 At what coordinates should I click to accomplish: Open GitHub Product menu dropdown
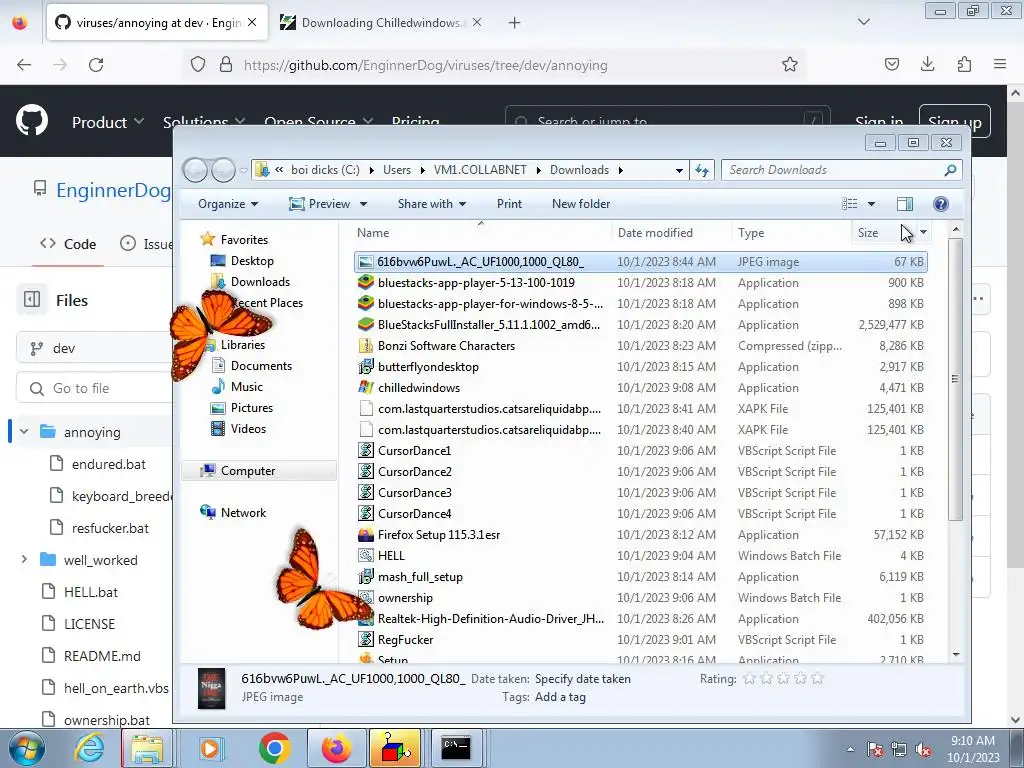(108, 122)
